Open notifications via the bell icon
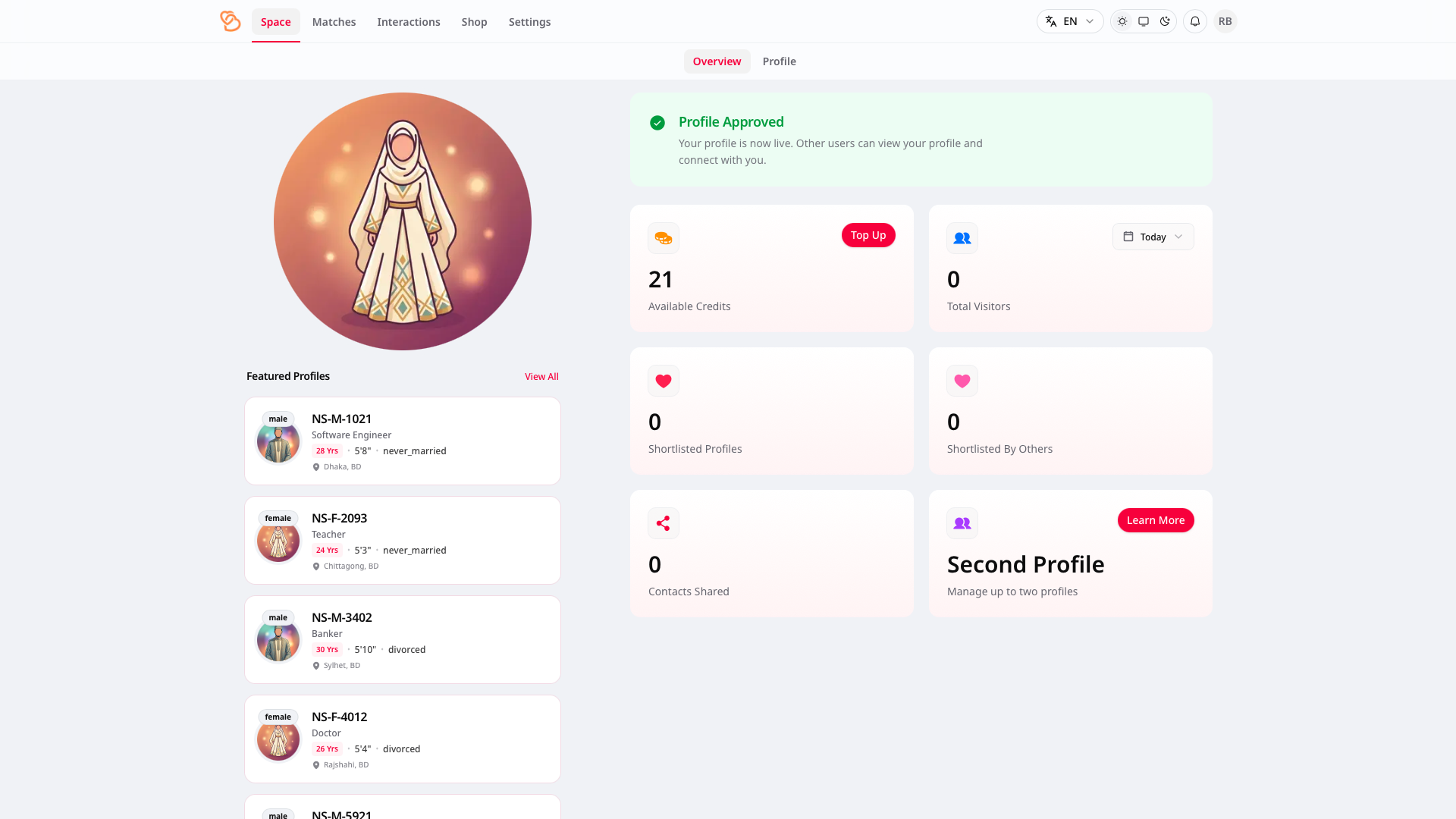The height and width of the screenshot is (819, 1456). pyautogui.click(x=1194, y=21)
